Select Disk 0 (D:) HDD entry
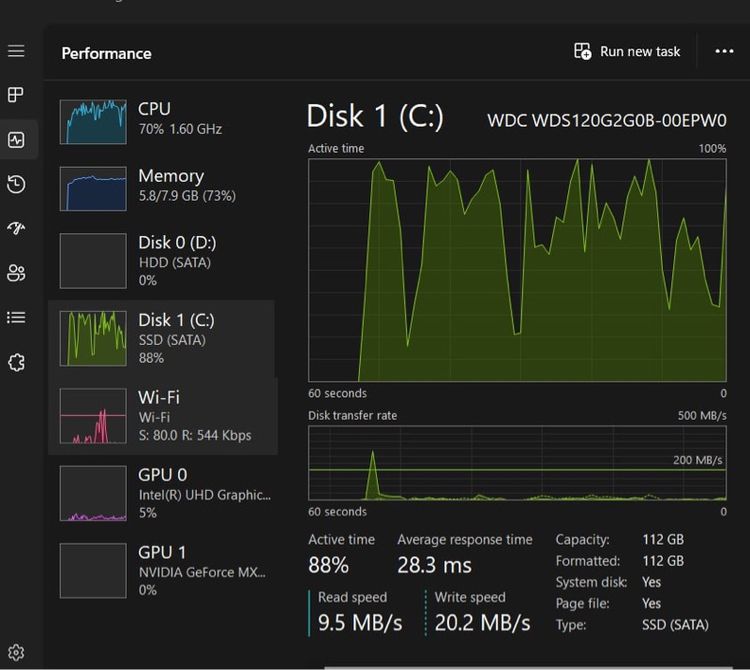 click(161, 261)
